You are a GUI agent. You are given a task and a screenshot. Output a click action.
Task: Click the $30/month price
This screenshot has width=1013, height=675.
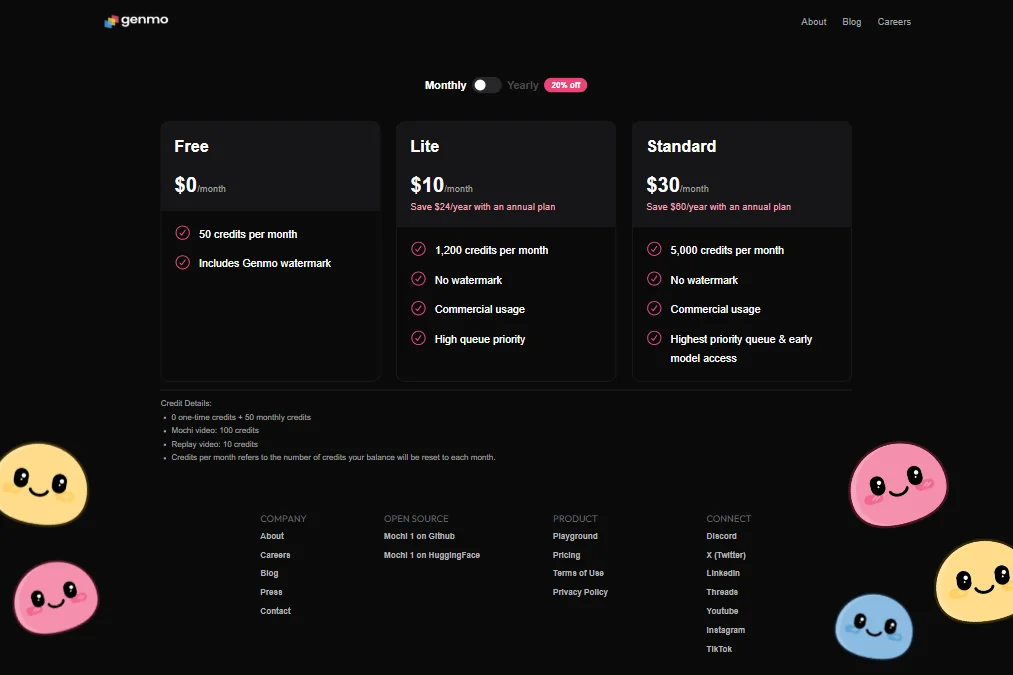[677, 185]
